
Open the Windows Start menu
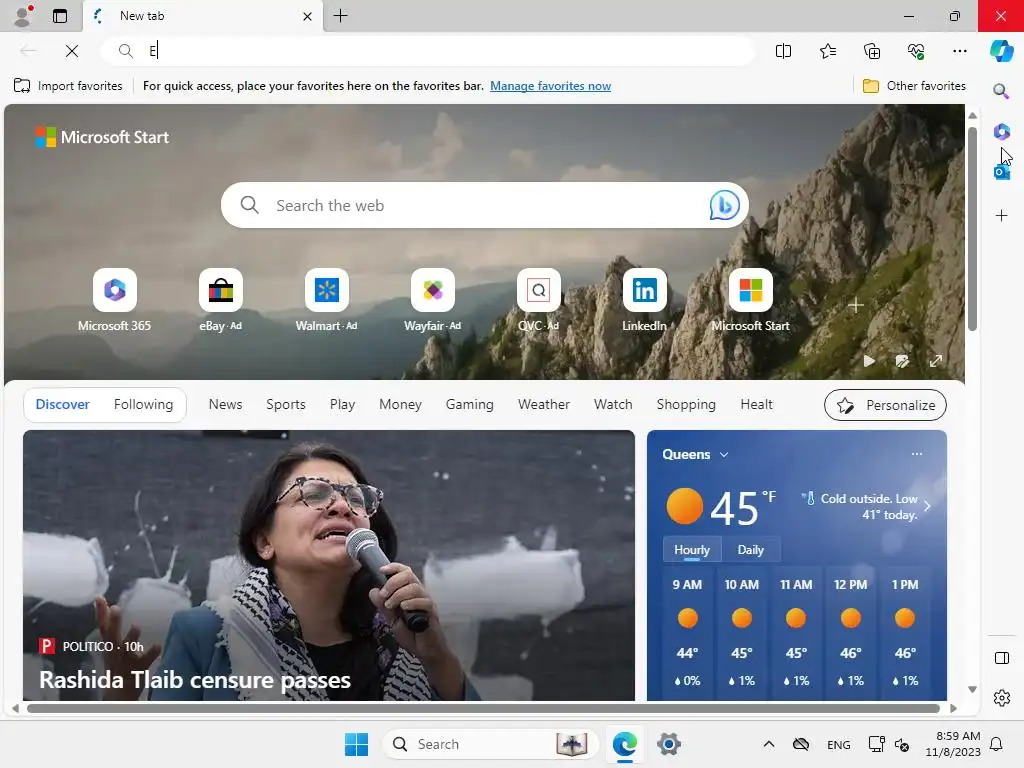pyautogui.click(x=357, y=744)
